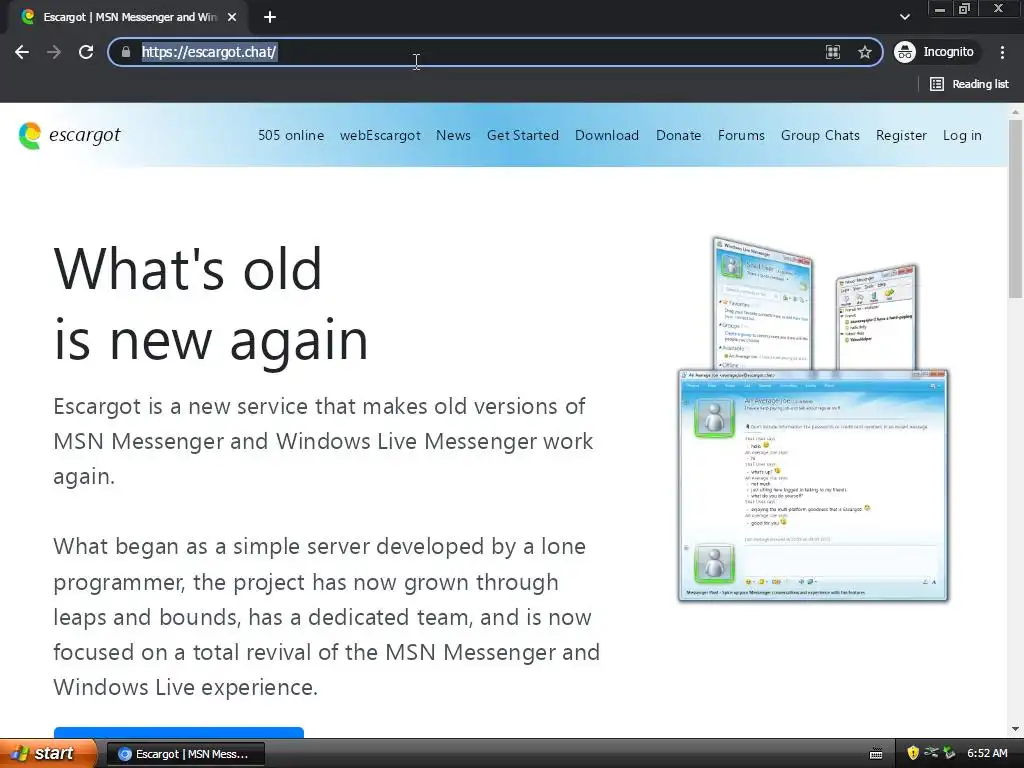Click the "What's old is new again" heading
This screenshot has width=1024, height=768.
pos(211,304)
